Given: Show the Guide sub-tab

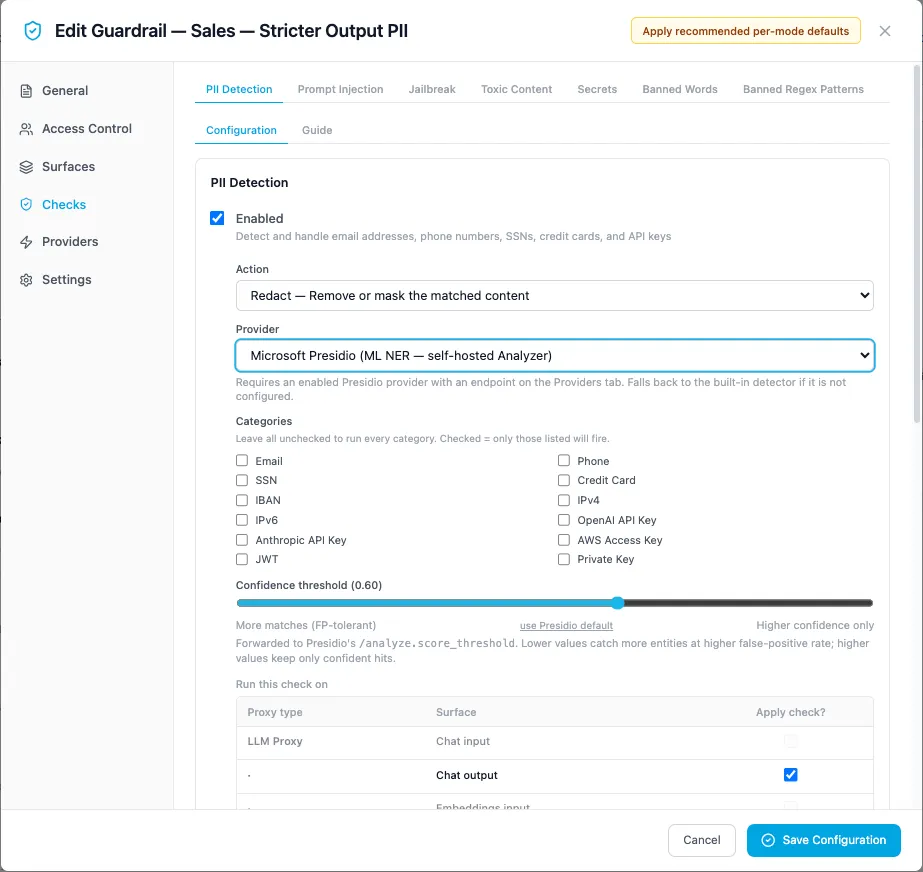Looking at the screenshot, I should (317, 130).
